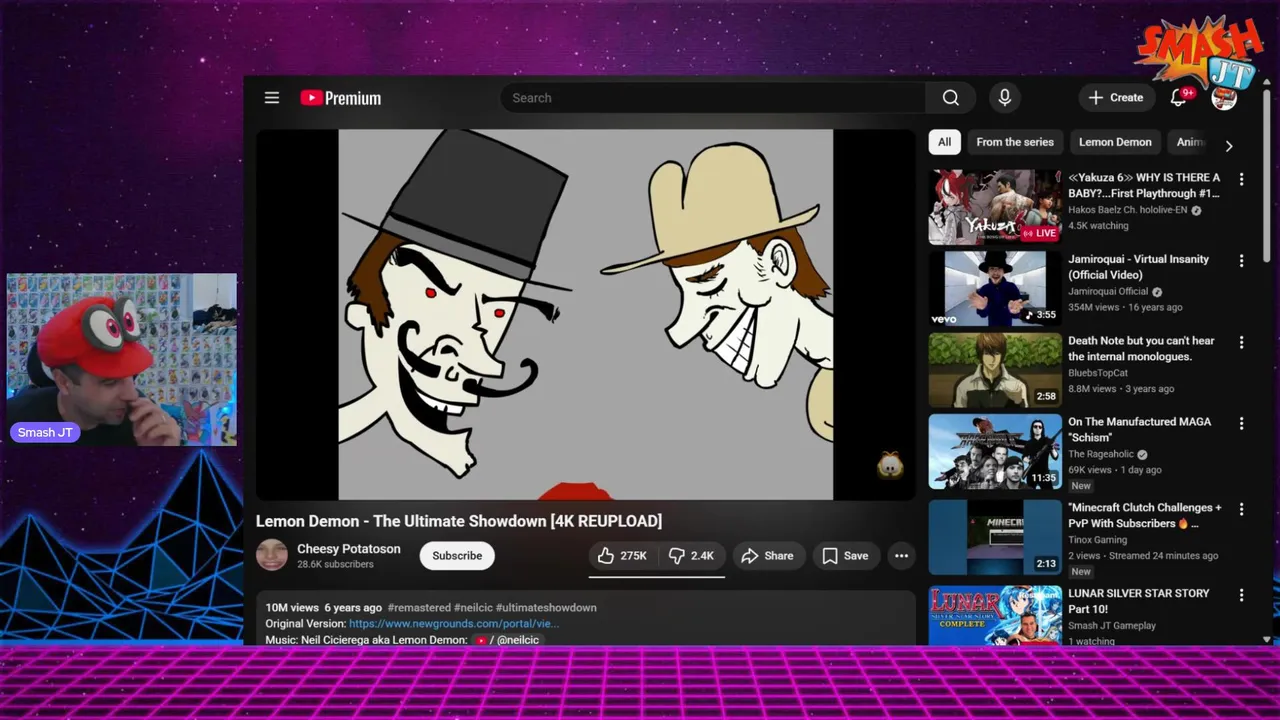Click the magnifying glass search button
The height and width of the screenshot is (720, 1280).
tap(951, 98)
